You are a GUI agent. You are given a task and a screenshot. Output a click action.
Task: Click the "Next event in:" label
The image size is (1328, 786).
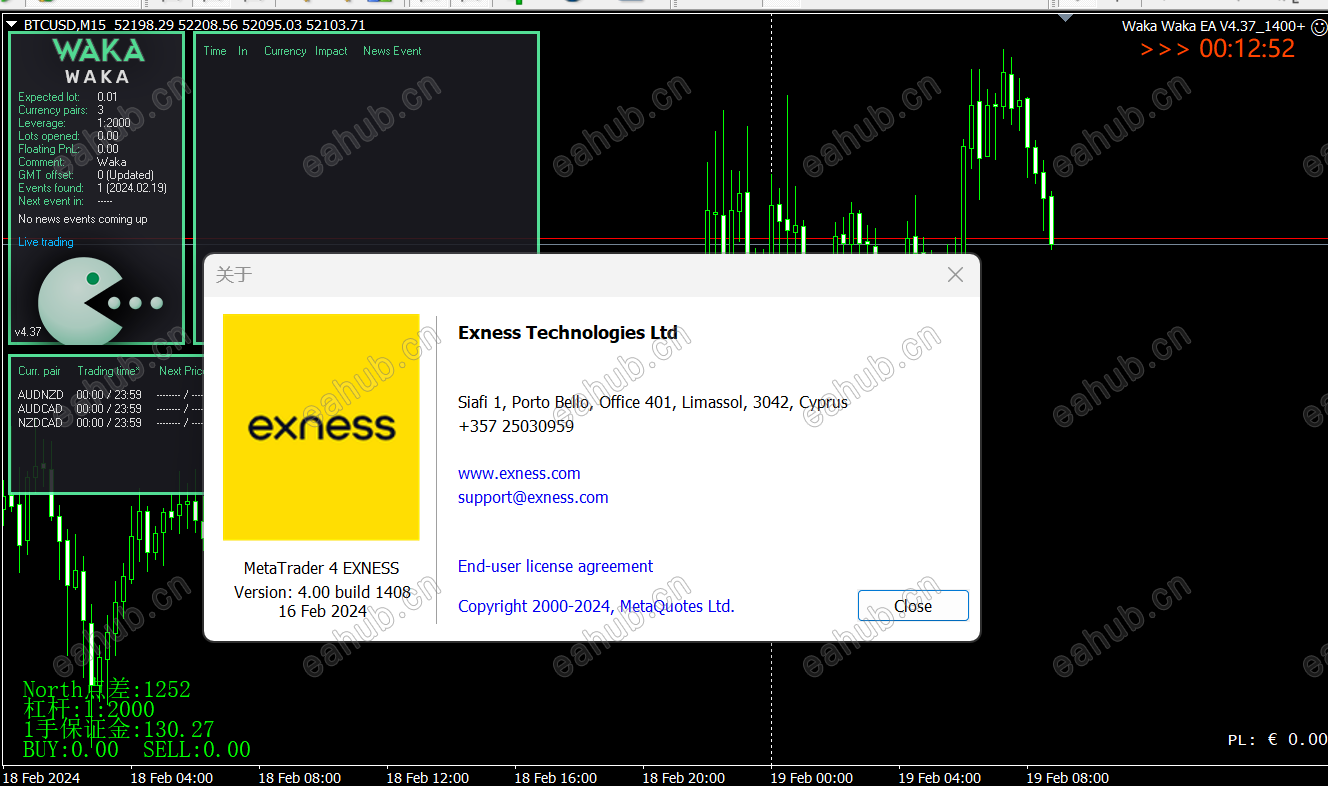coord(51,201)
